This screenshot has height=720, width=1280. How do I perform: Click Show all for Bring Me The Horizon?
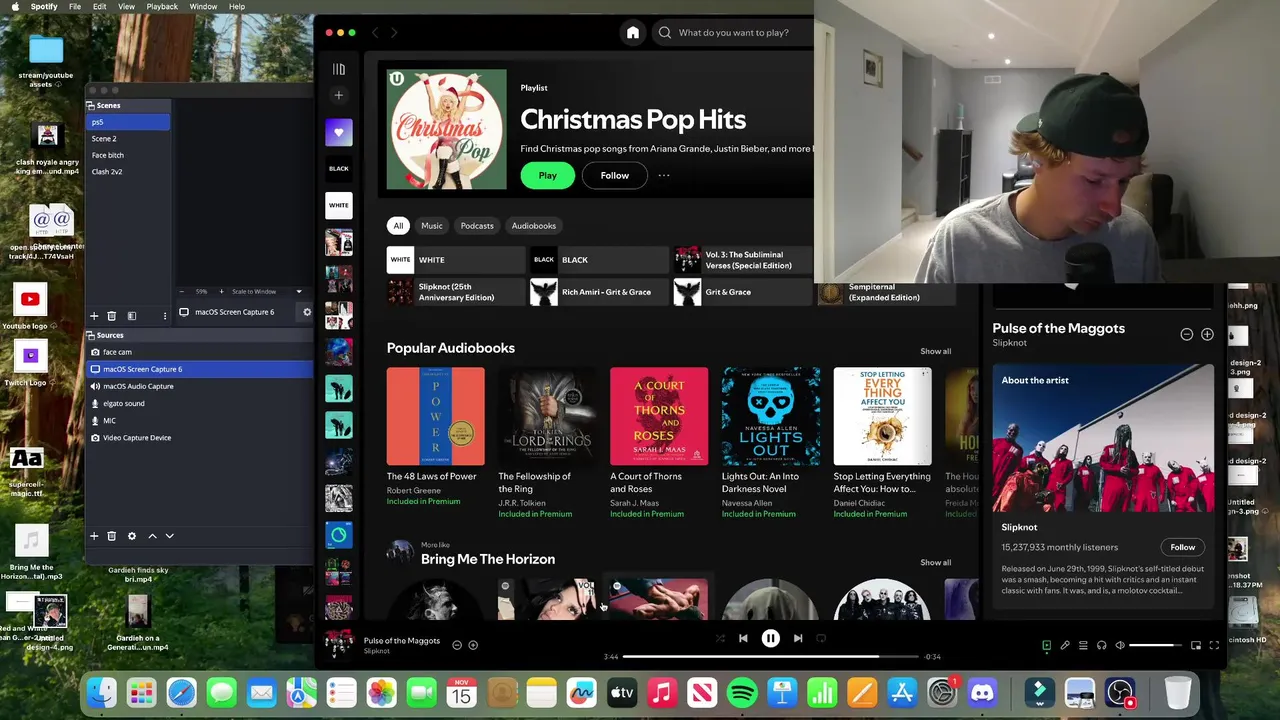pyautogui.click(x=936, y=562)
